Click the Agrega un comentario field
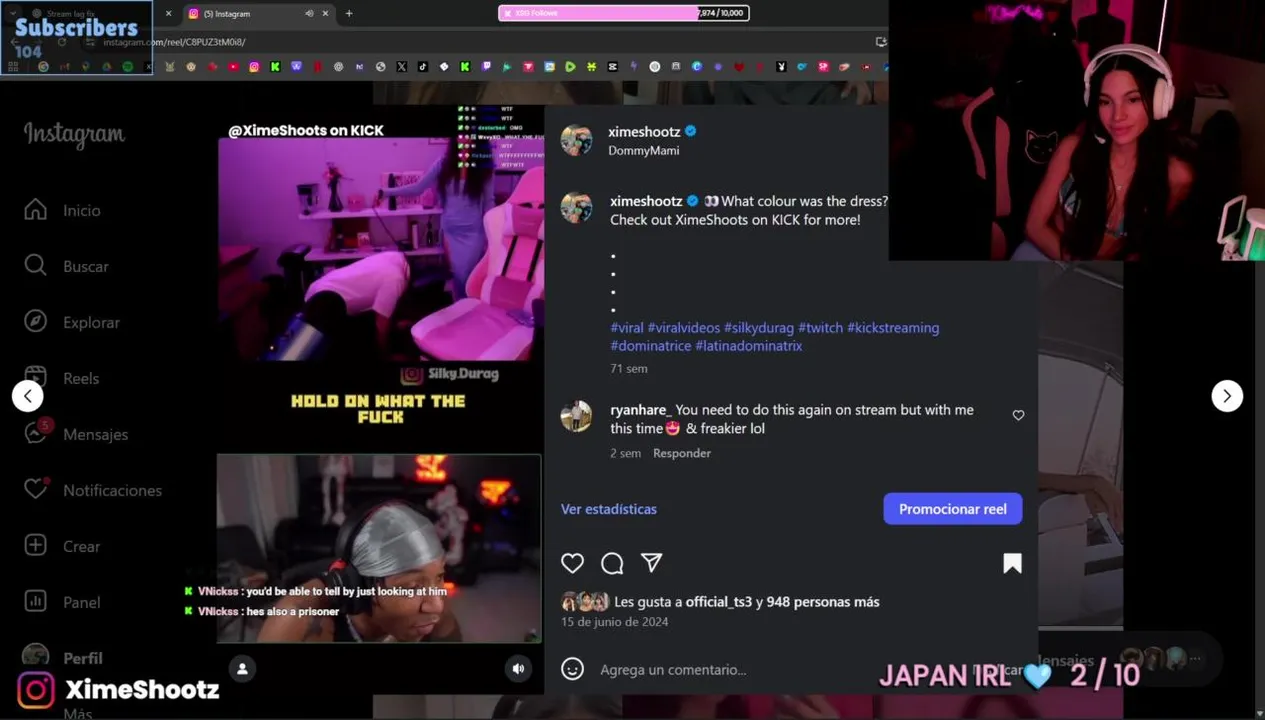The height and width of the screenshot is (720, 1265). pyautogui.click(x=673, y=670)
